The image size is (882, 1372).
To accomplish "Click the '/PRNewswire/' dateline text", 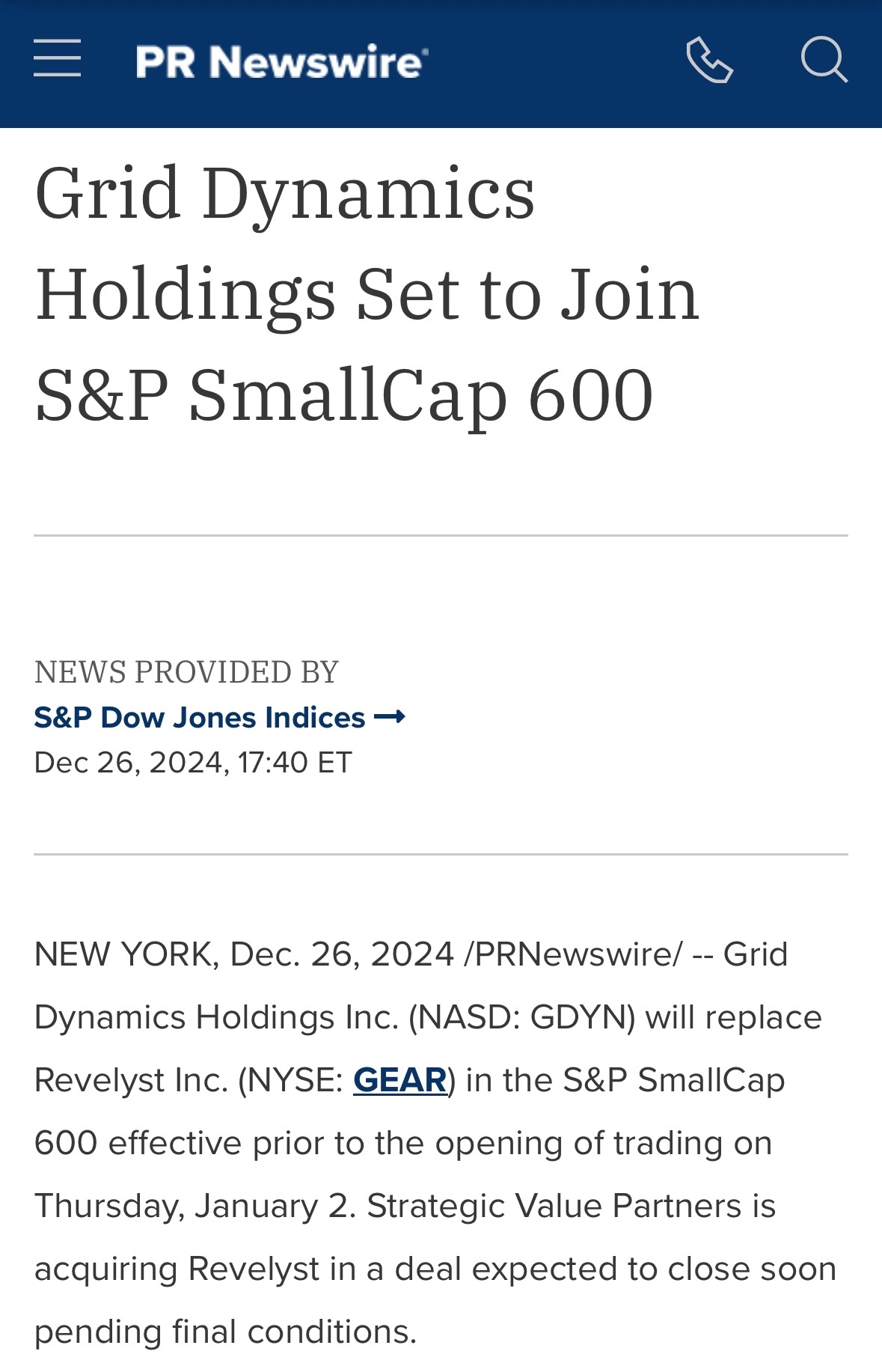I will tap(573, 954).
